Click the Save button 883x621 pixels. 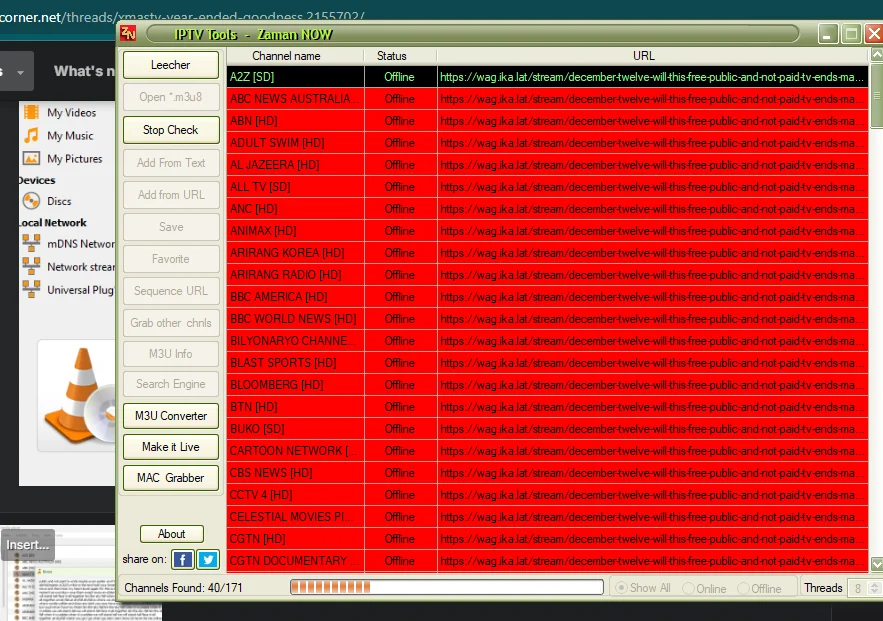pyautogui.click(x=171, y=227)
